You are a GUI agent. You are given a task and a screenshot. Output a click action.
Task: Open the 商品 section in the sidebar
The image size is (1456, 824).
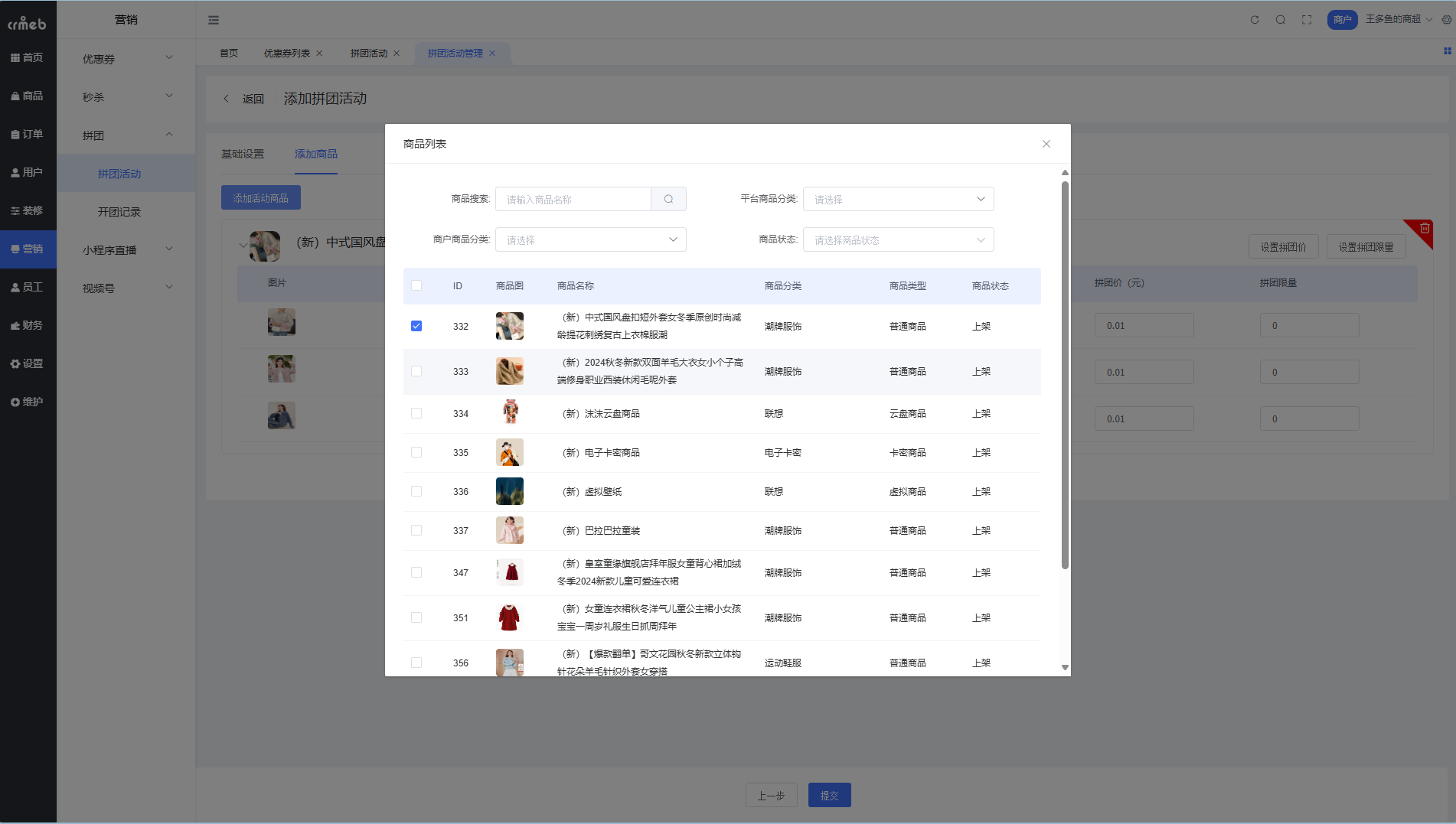tap(28, 96)
